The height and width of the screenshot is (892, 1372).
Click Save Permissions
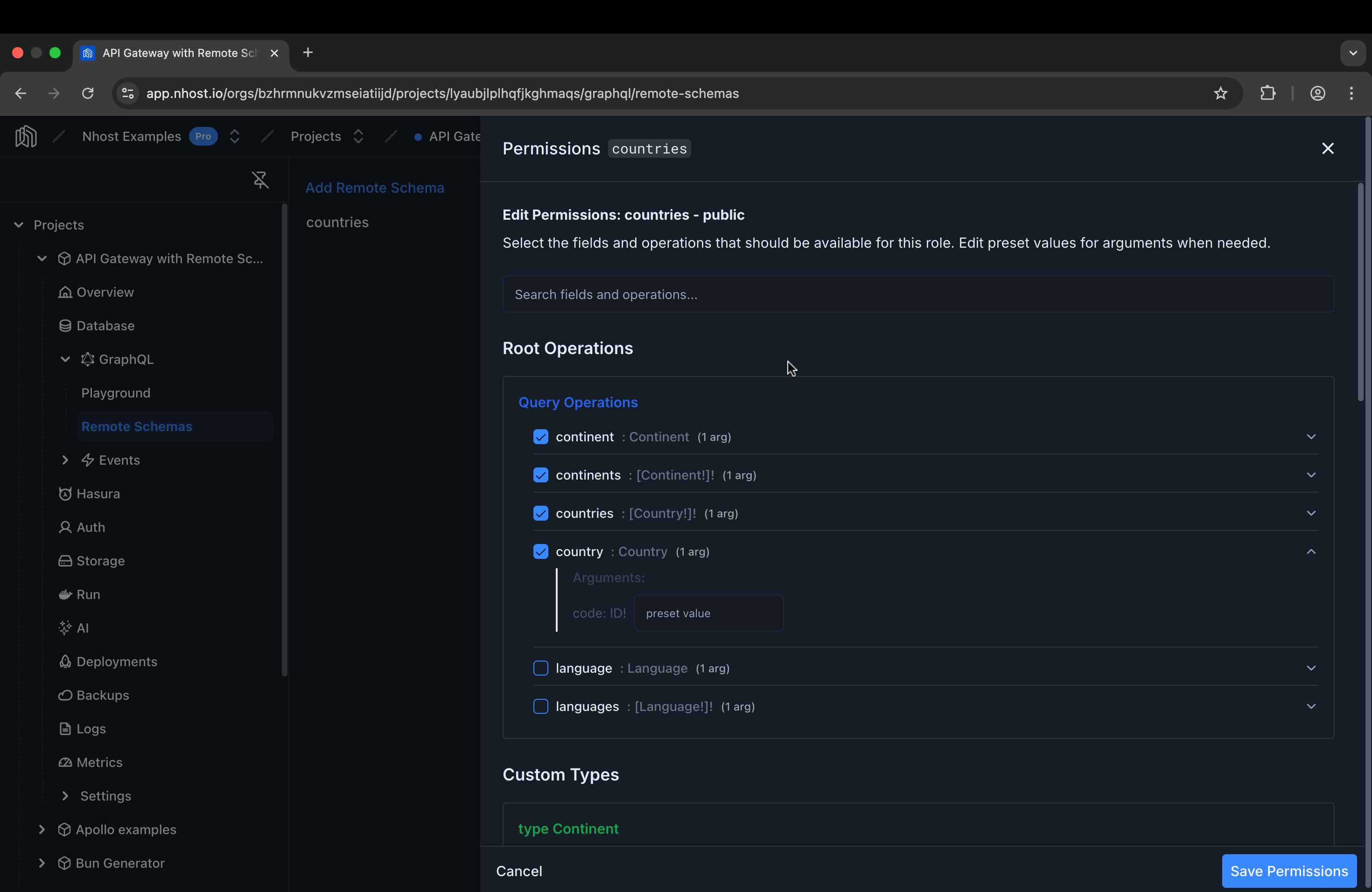click(x=1289, y=871)
